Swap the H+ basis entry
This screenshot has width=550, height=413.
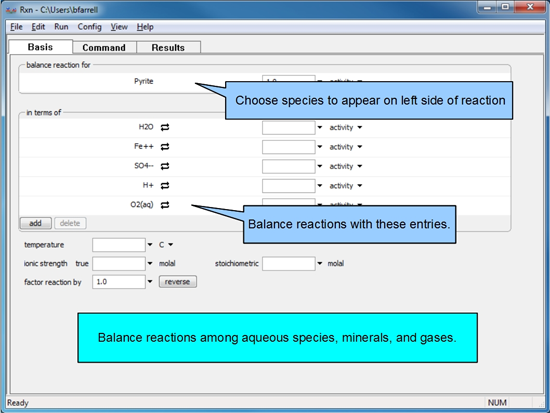click(x=165, y=186)
